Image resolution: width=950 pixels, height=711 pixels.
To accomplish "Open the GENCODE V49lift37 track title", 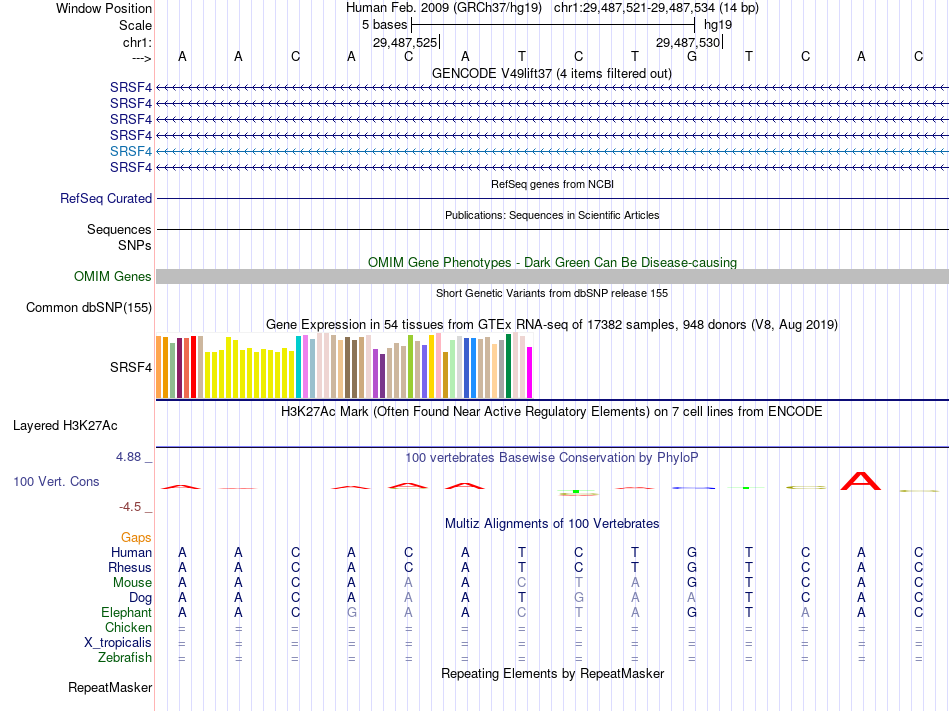I will (552, 74).
